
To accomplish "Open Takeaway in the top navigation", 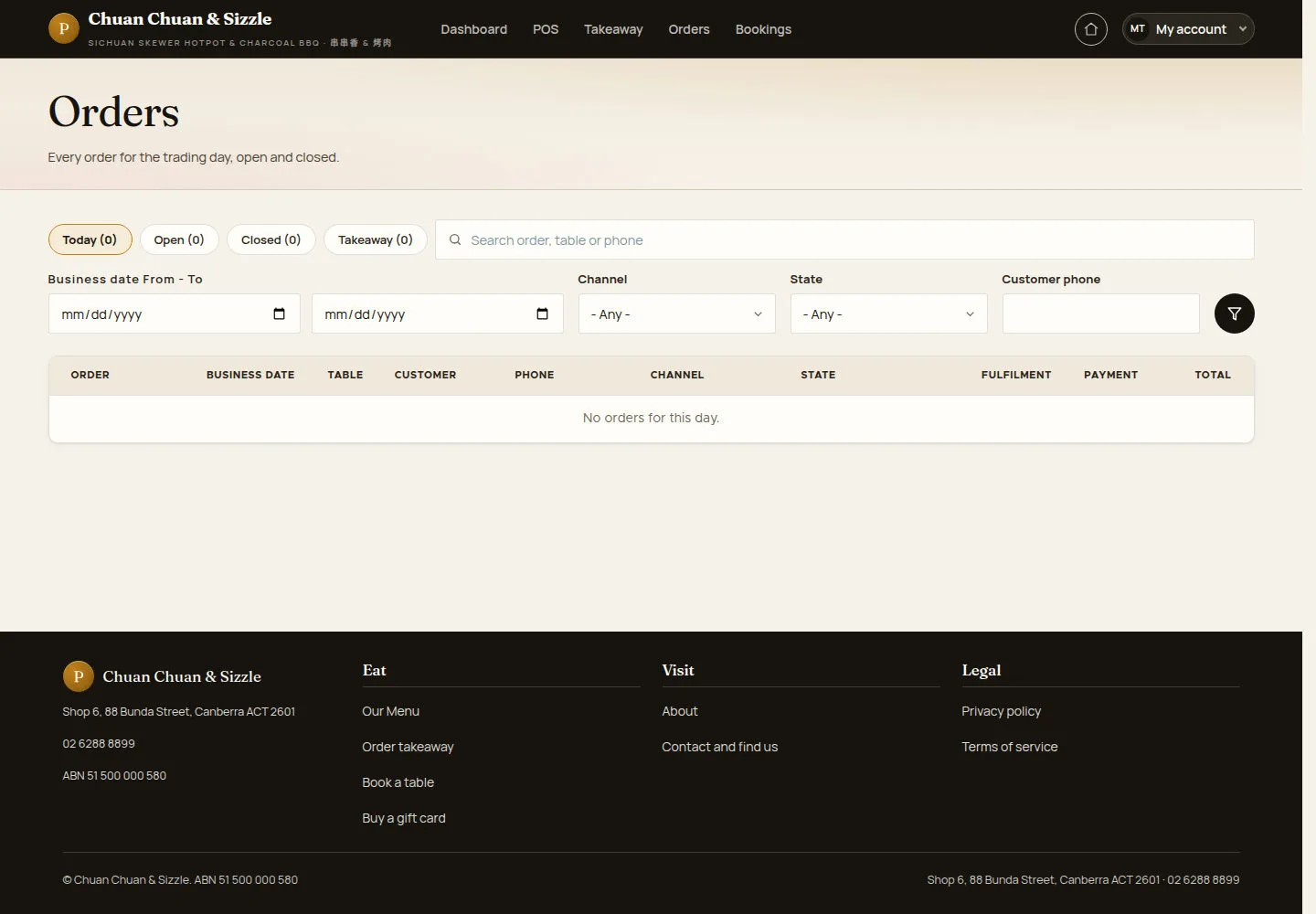I will point(613,29).
